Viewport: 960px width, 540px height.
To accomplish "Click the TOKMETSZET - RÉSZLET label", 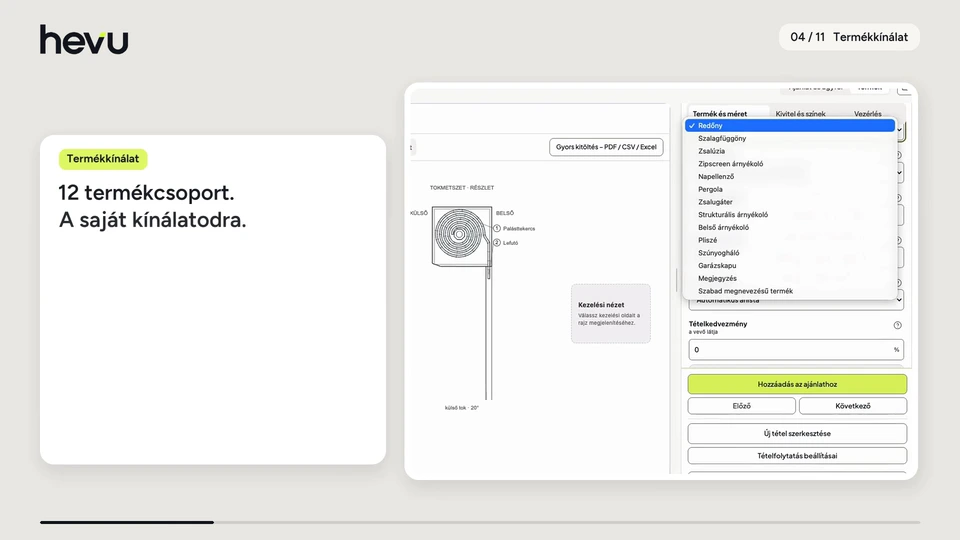I will click(x=462, y=188).
